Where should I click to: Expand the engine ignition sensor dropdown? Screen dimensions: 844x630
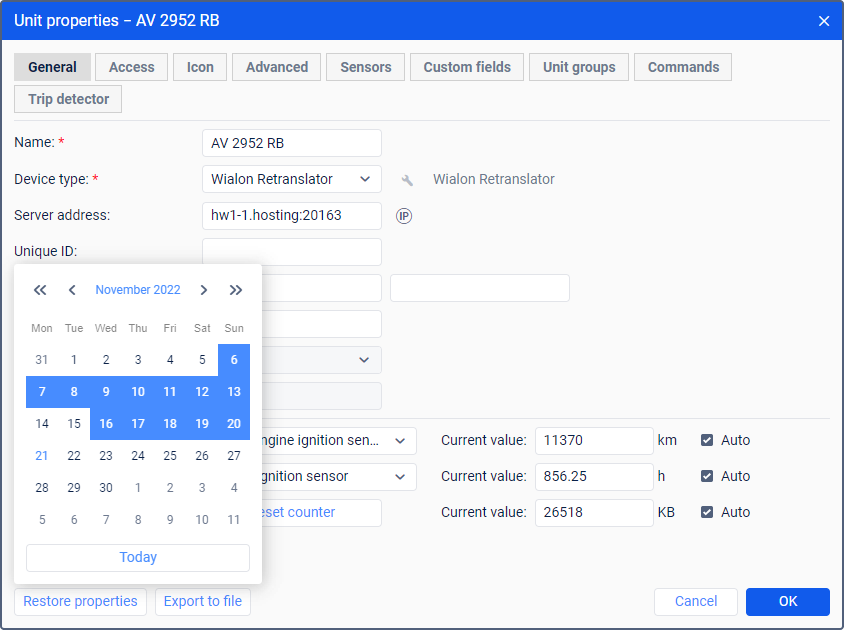[x=400, y=440]
